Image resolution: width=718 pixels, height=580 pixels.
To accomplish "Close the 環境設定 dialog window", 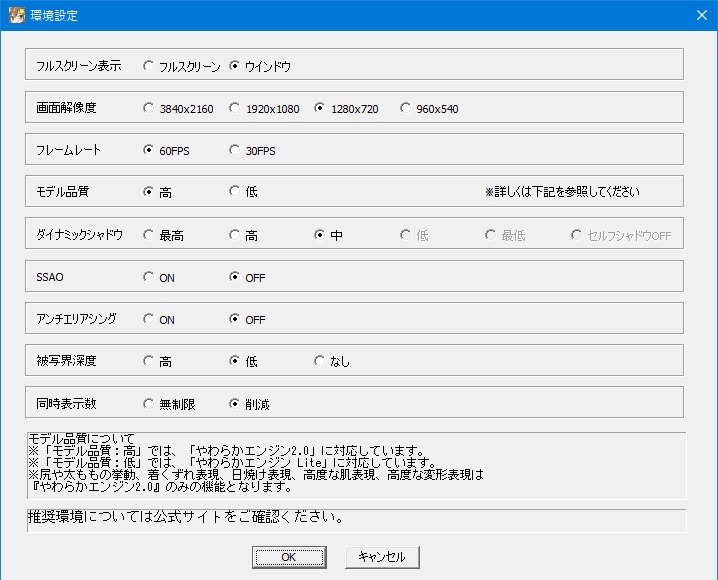I will [700, 15].
